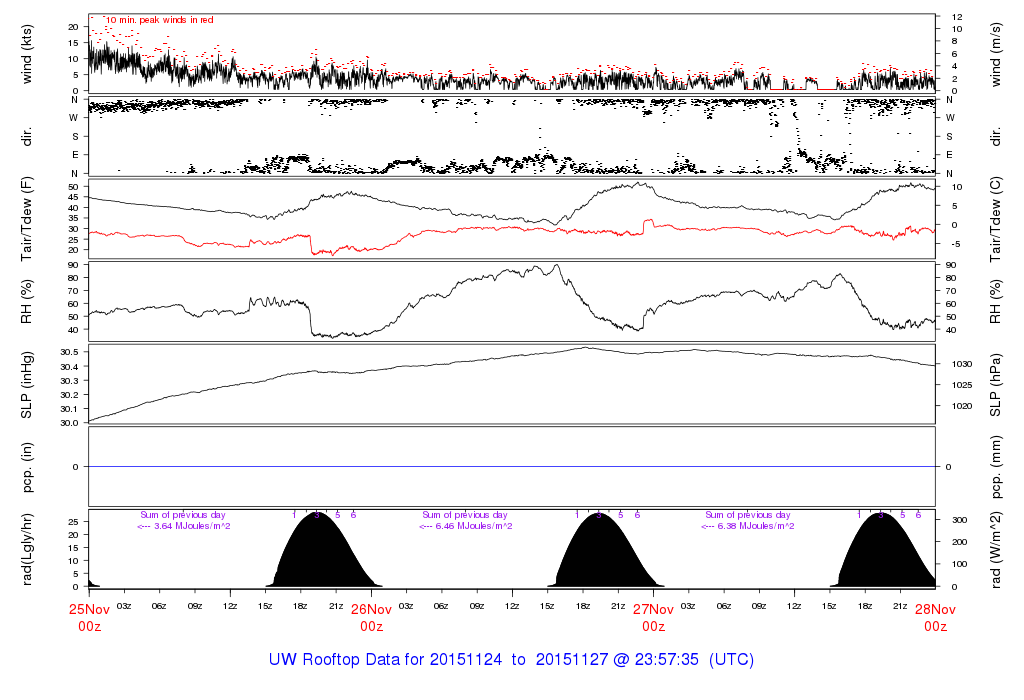Click the chart title "UW Rooftop Data" text
The width and height of the screenshot is (1024, 700).
pyautogui.click(x=346, y=660)
